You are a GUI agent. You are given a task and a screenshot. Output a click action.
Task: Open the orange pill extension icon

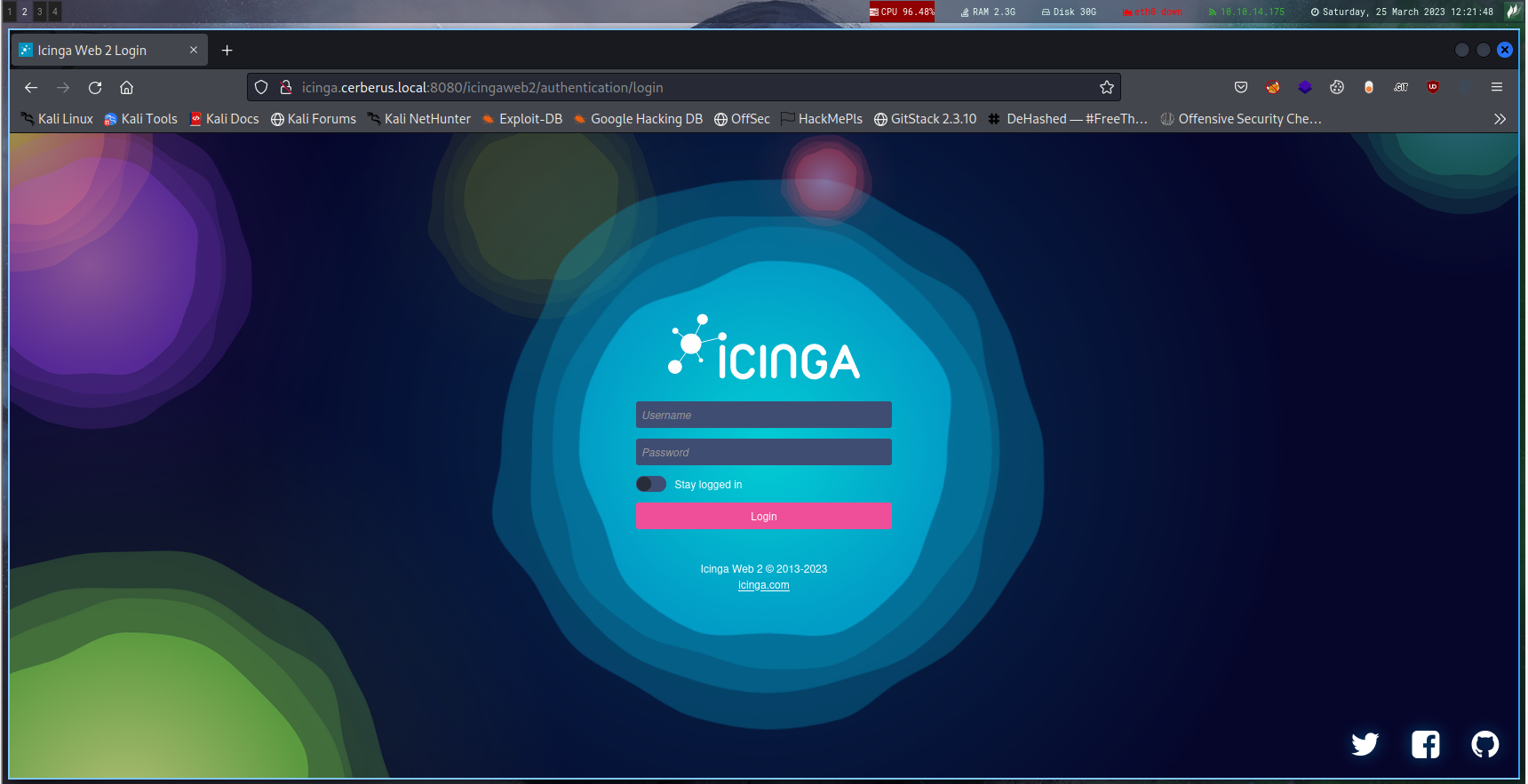(x=1369, y=87)
